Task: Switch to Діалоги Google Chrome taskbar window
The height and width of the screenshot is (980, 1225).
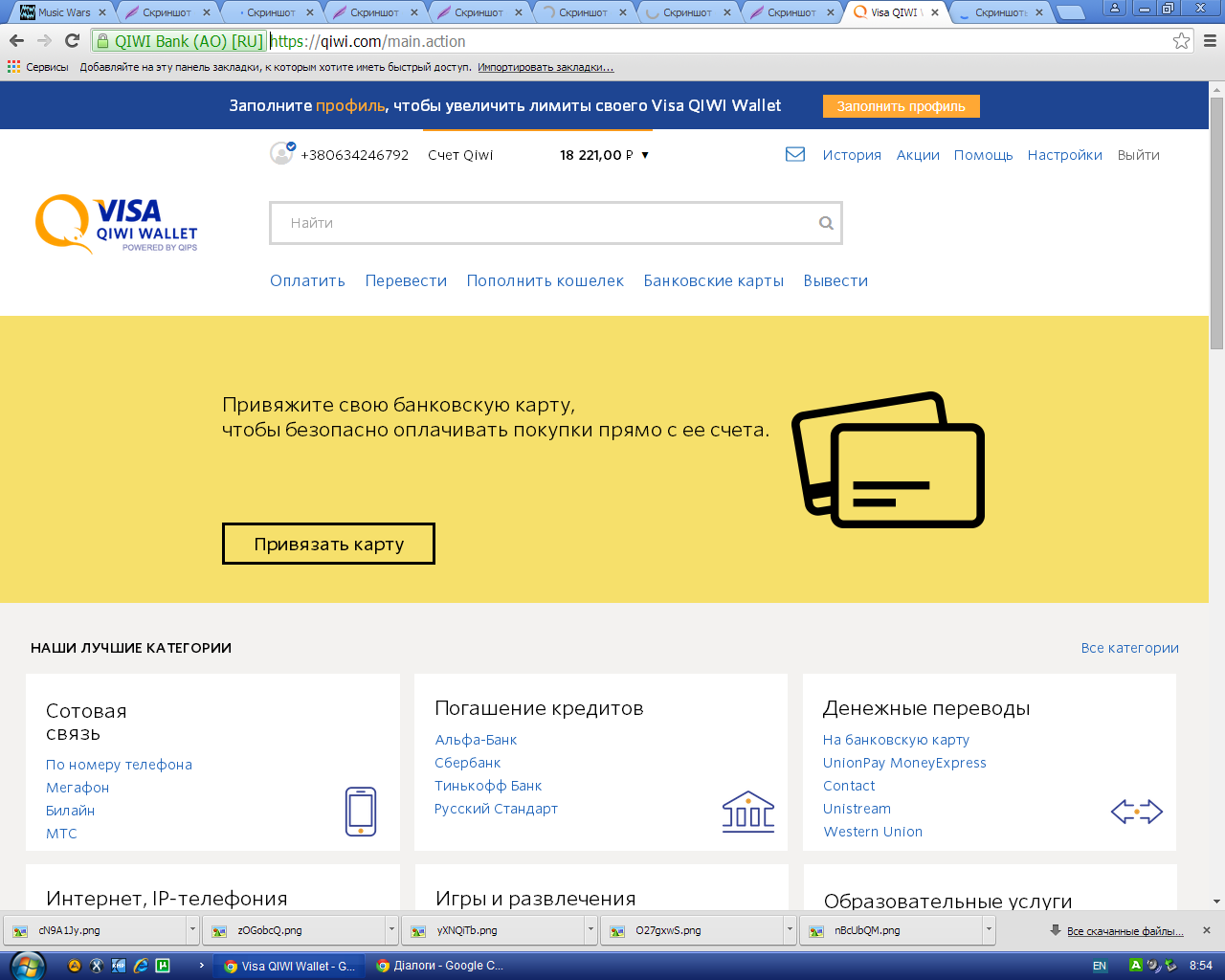Action: [440, 966]
